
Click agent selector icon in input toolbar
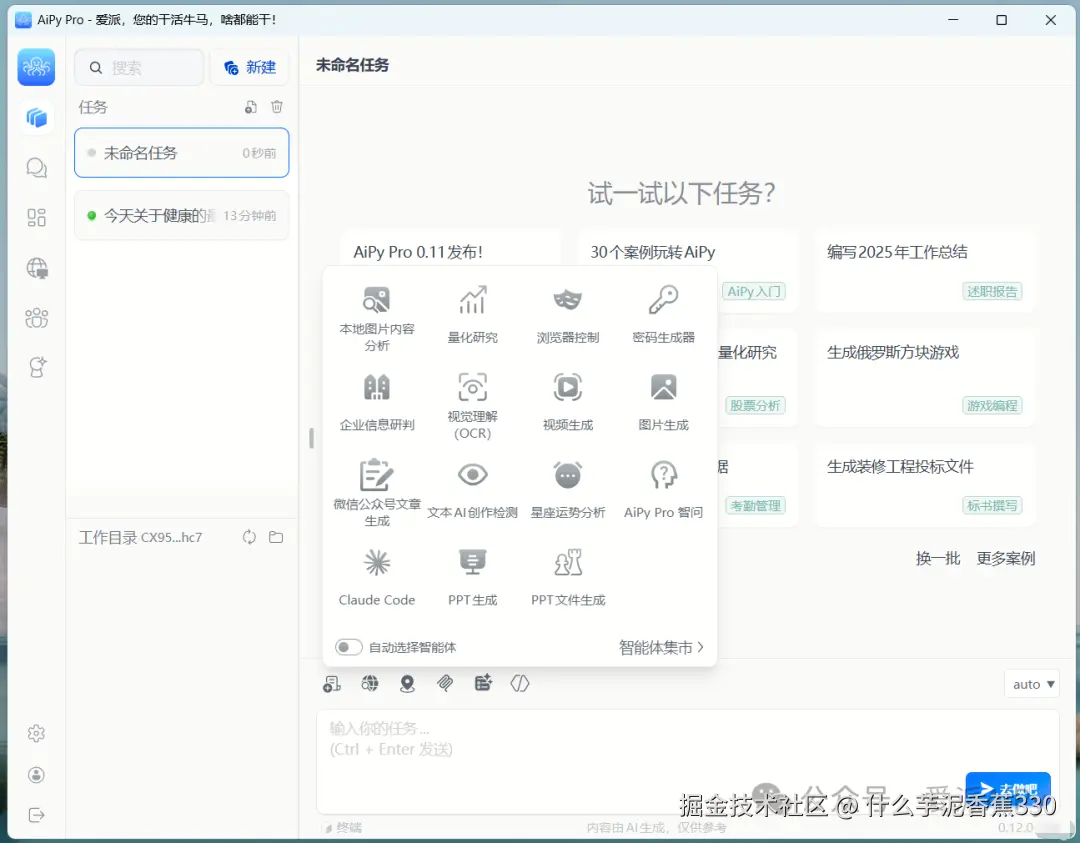331,683
